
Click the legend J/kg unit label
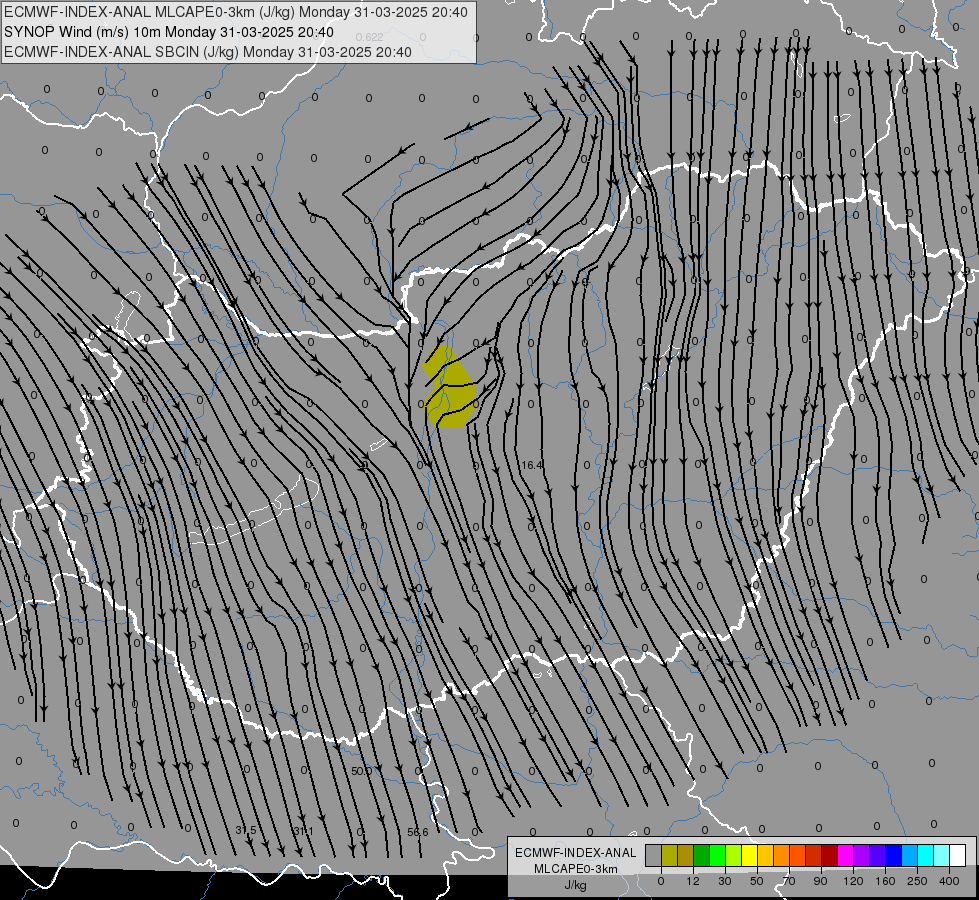click(x=576, y=885)
